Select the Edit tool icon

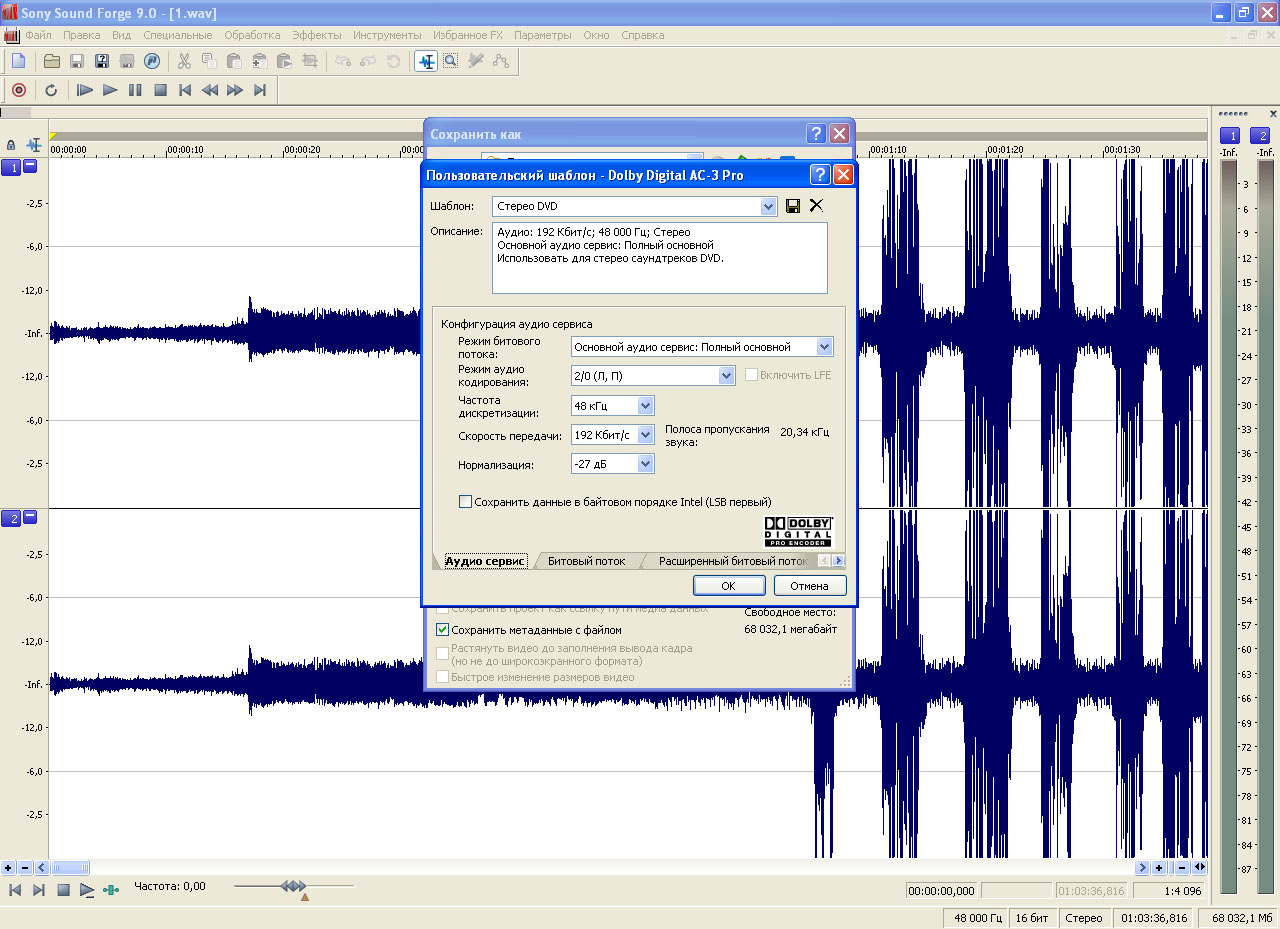pyautogui.click(x=426, y=61)
